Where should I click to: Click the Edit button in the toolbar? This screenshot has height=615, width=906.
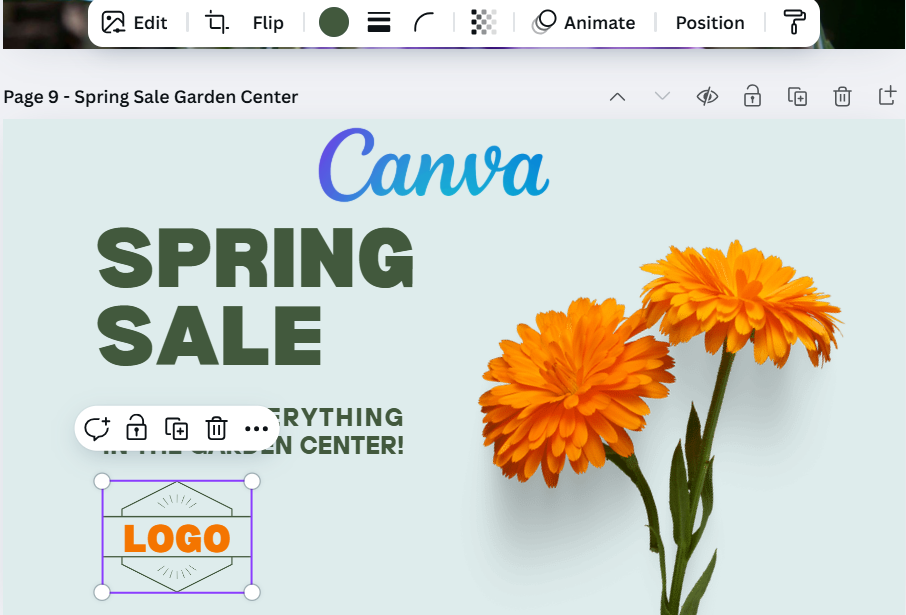pos(136,22)
